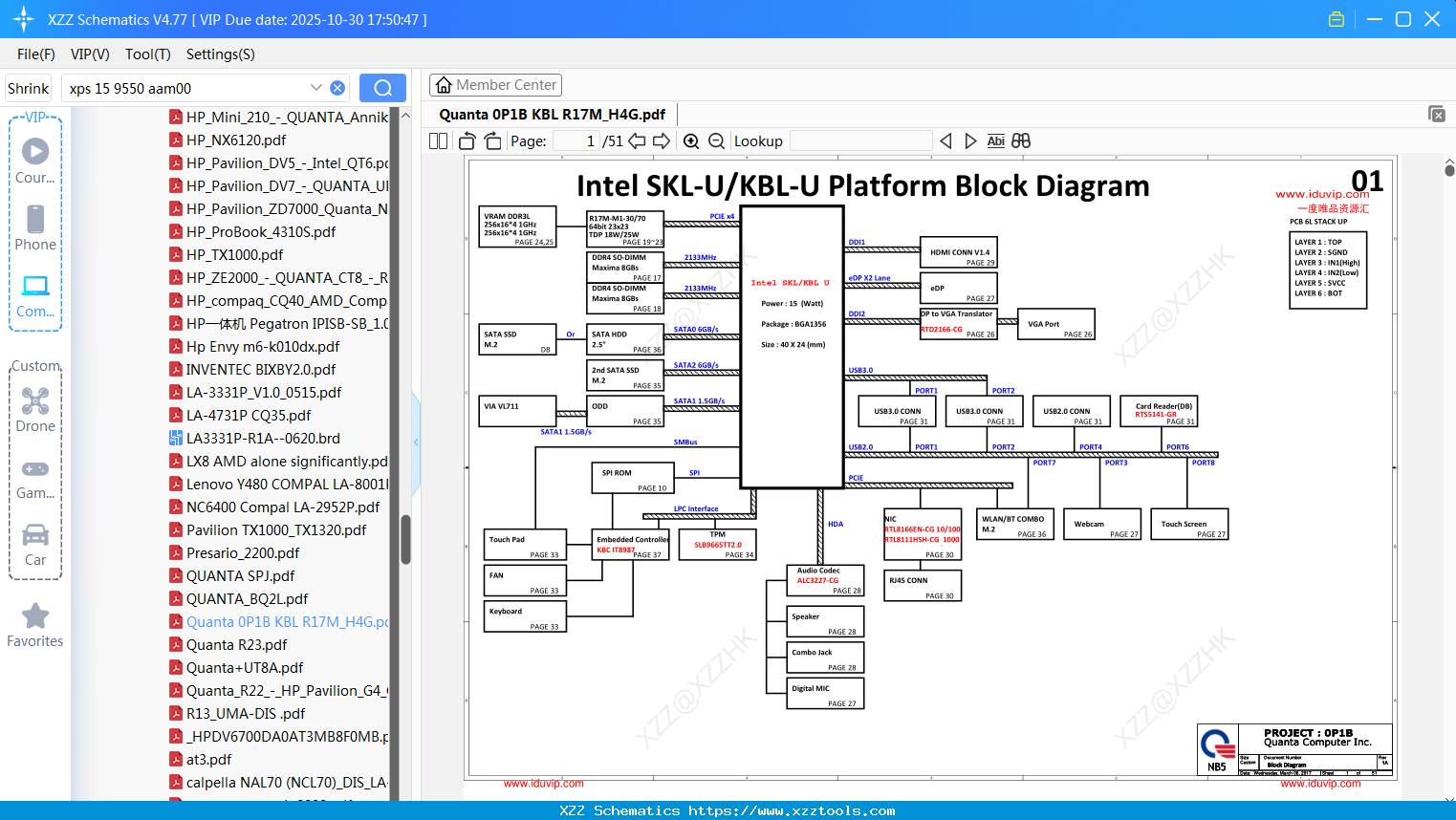Open the File(F) menu
This screenshot has height=820, width=1456.
[x=36, y=54]
